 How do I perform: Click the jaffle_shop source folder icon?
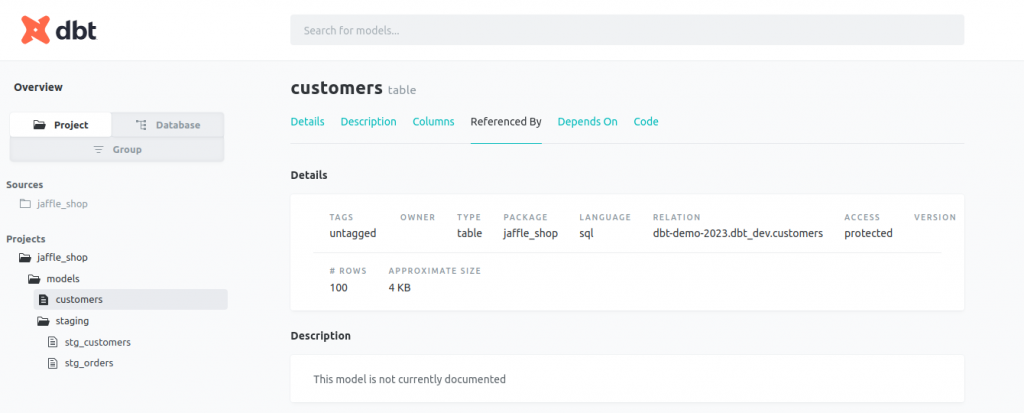(25, 204)
